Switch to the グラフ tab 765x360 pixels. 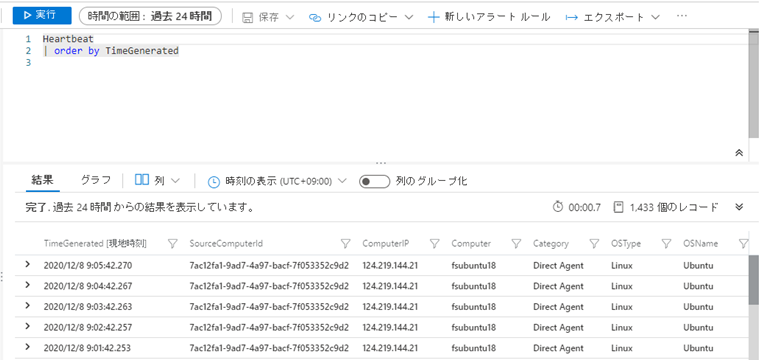pos(96,180)
